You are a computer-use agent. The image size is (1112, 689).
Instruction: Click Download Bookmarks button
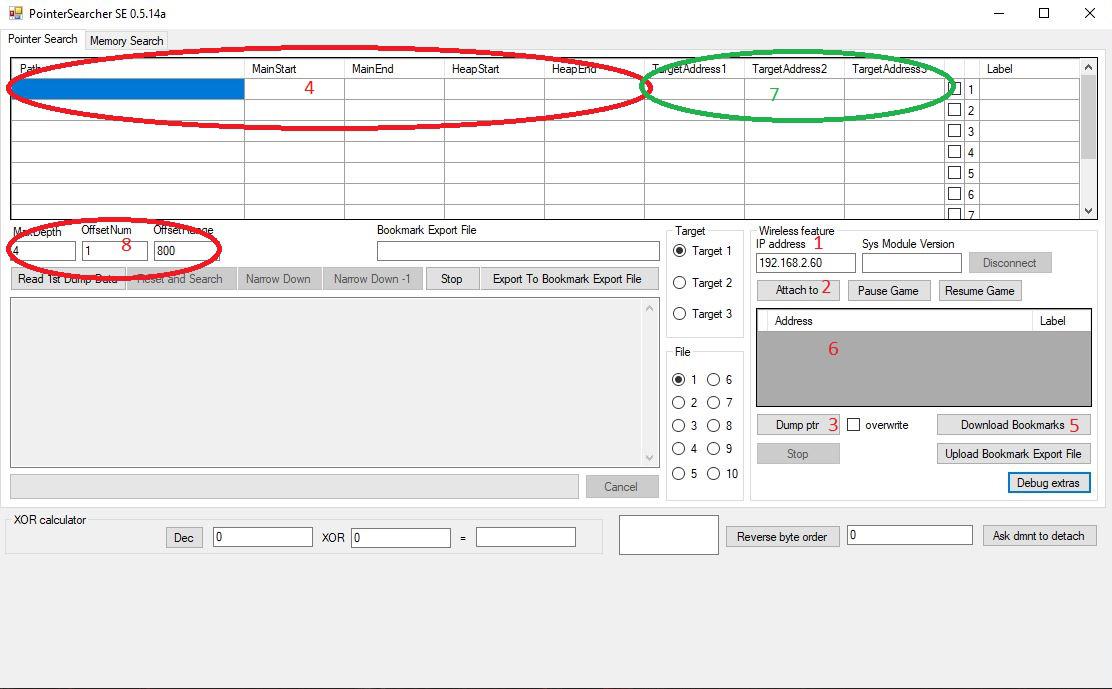point(1012,425)
